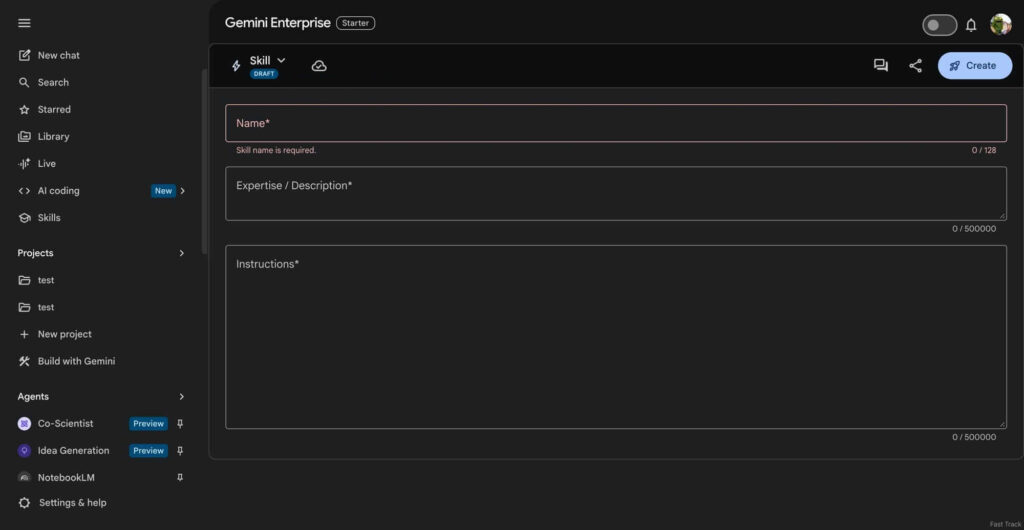Unpin the Co-Scientist agent

pos(180,424)
